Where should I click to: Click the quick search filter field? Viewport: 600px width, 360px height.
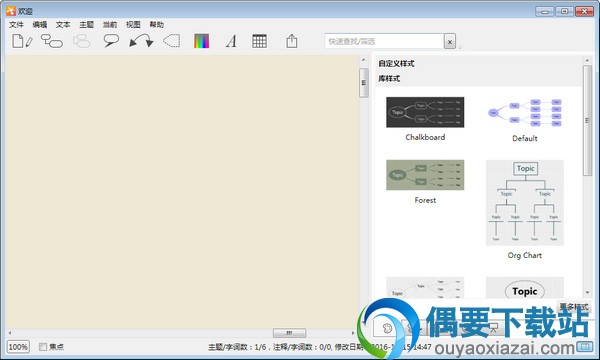384,41
